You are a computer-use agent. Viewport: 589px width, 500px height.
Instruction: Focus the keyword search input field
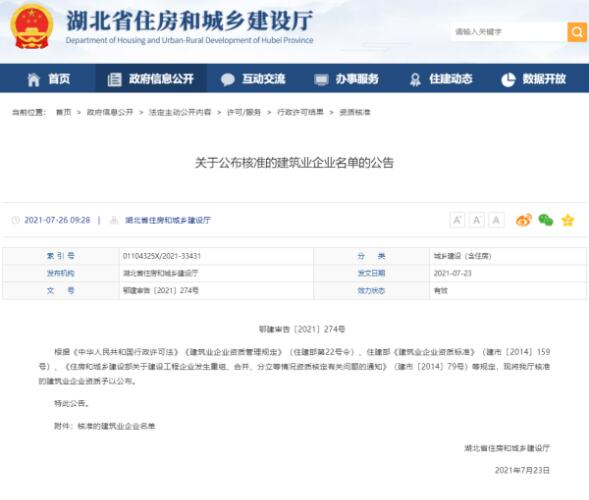pyautogui.click(x=509, y=32)
